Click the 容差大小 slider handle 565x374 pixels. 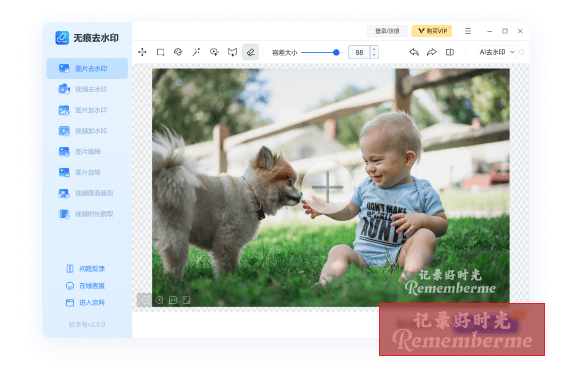(x=336, y=53)
